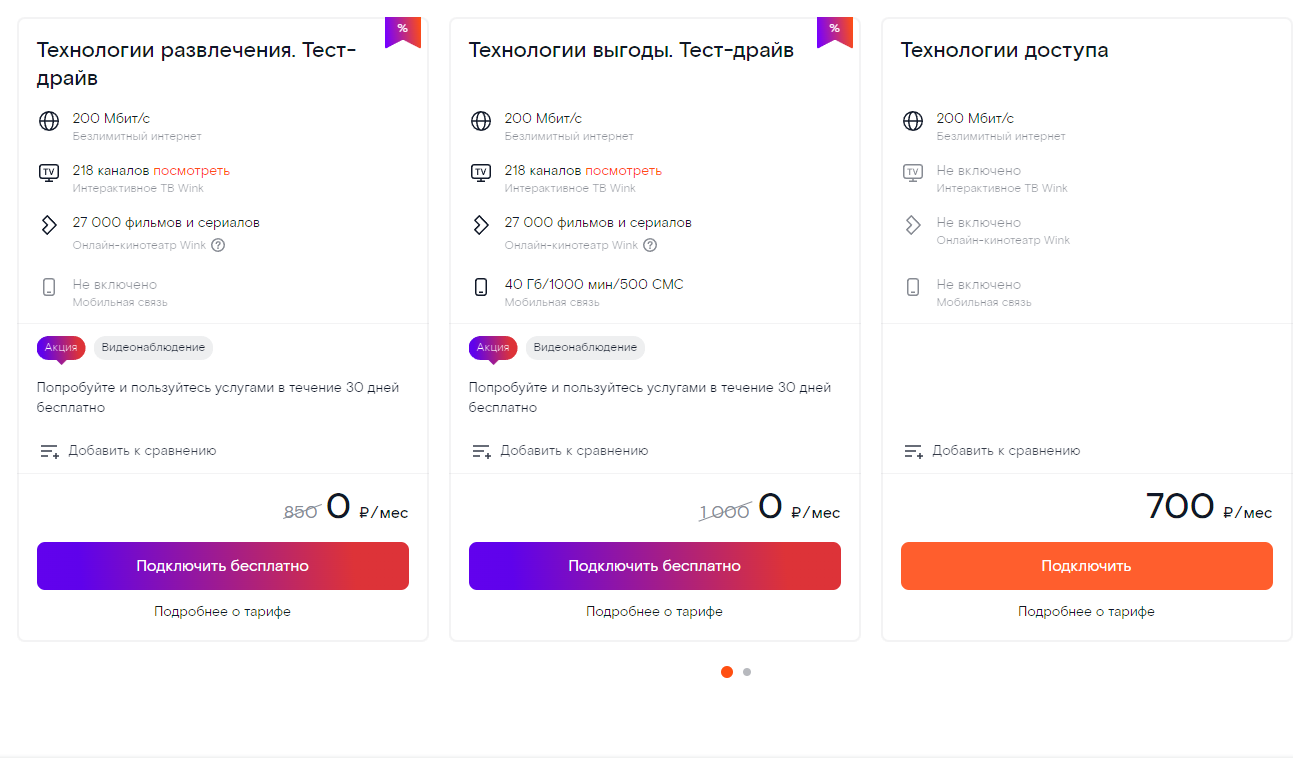Click percent discount ribbon on first card
The image size is (1293, 758).
pyautogui.click(x=402, y=32)
